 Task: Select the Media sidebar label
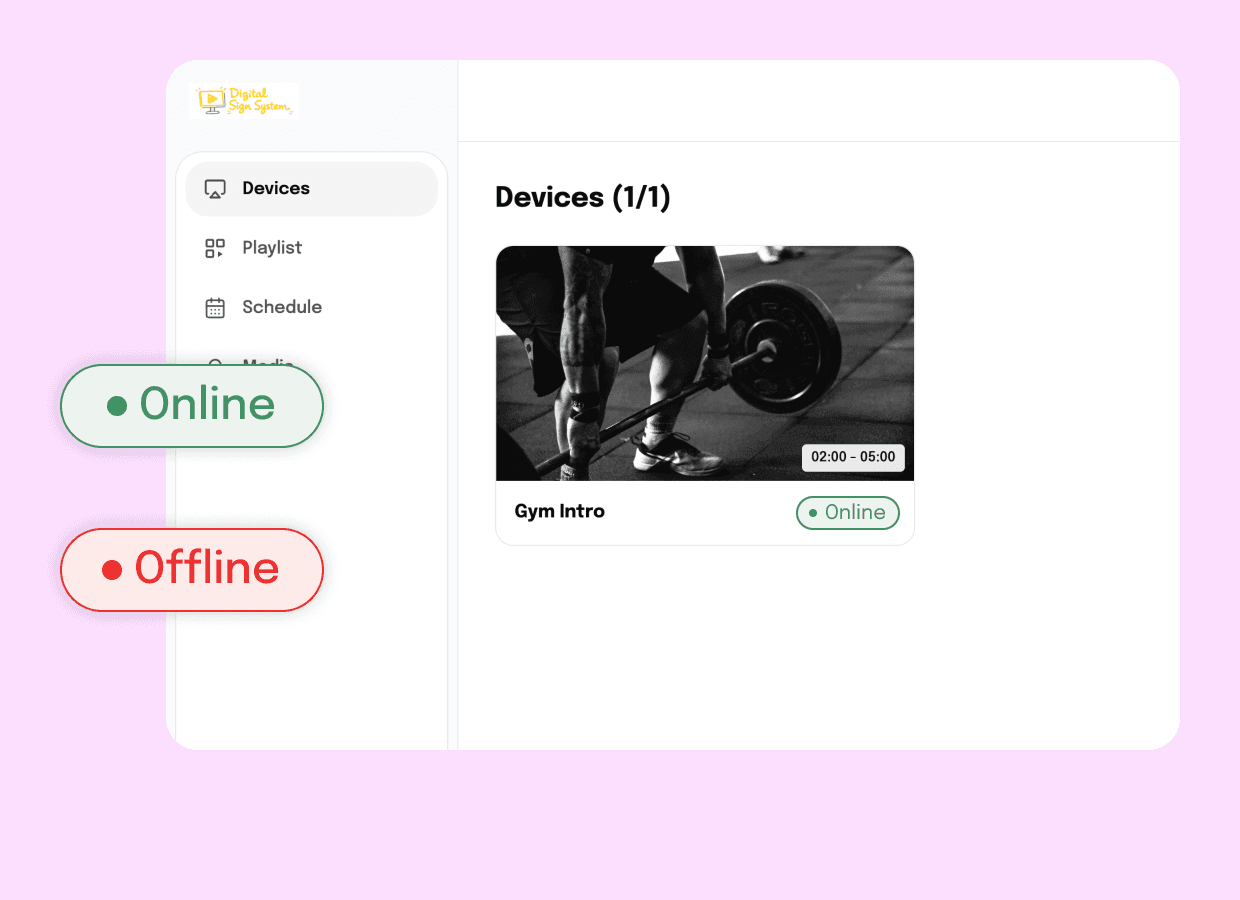click(268, 362)
